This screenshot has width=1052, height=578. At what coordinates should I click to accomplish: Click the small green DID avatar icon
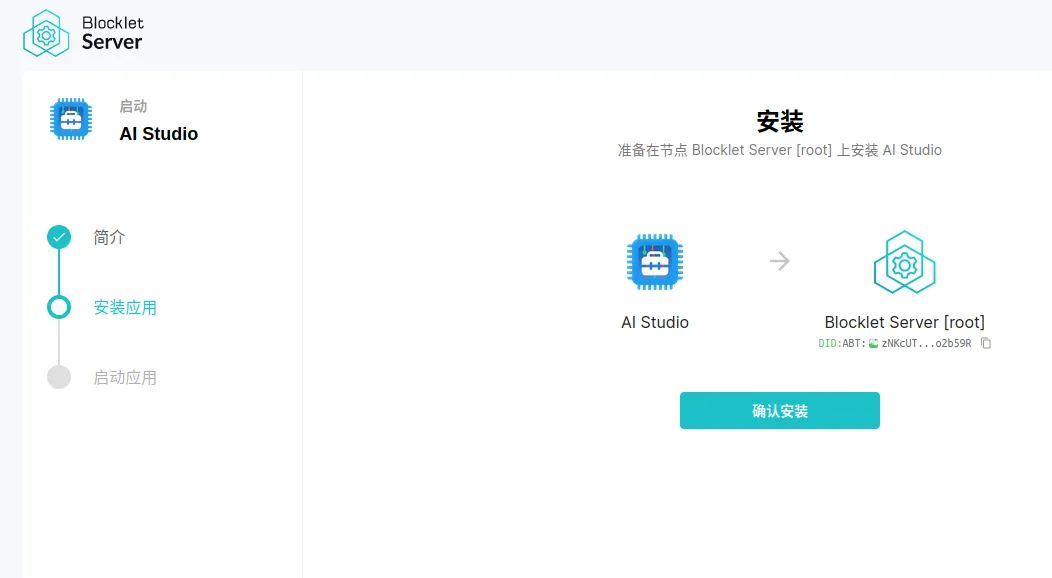[874, 343]
